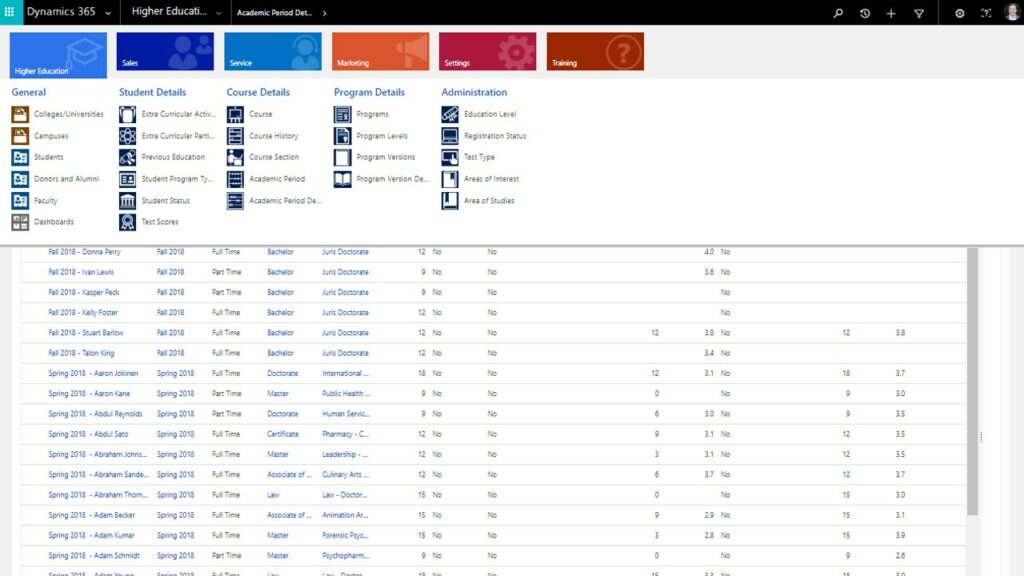Open record Spring 2018 - Abdul Reynolds
This screenshot has height=576, width=1024.
coord(95,413)
